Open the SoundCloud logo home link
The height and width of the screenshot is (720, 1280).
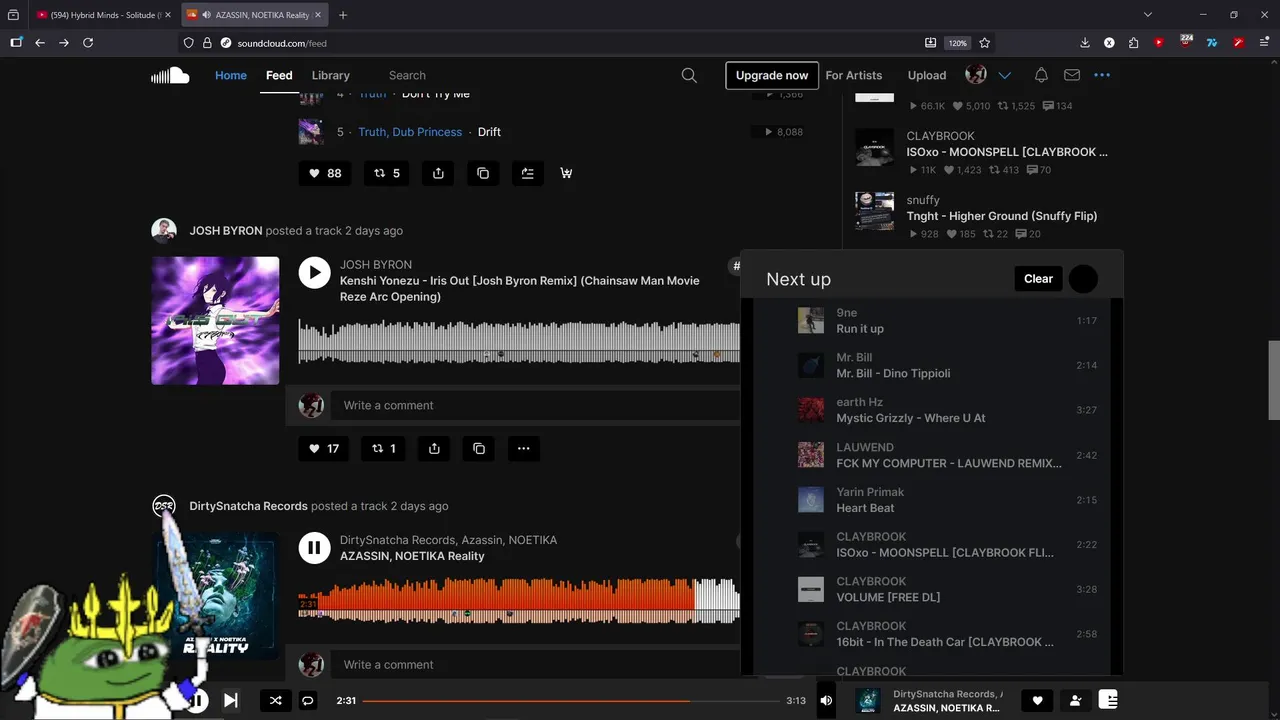[x=170, y=75]
